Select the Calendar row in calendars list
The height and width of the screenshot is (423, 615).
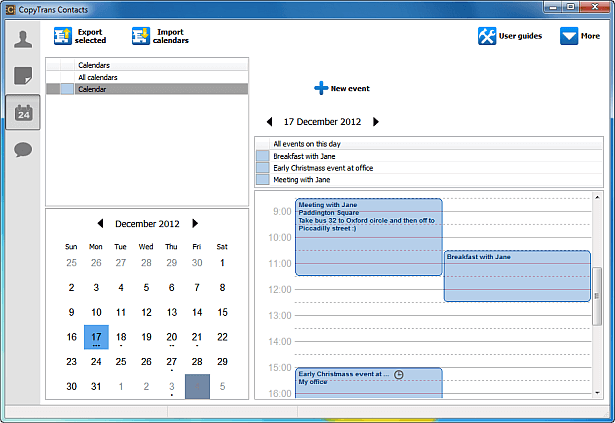pyautogui.click(x=147, y=89)
